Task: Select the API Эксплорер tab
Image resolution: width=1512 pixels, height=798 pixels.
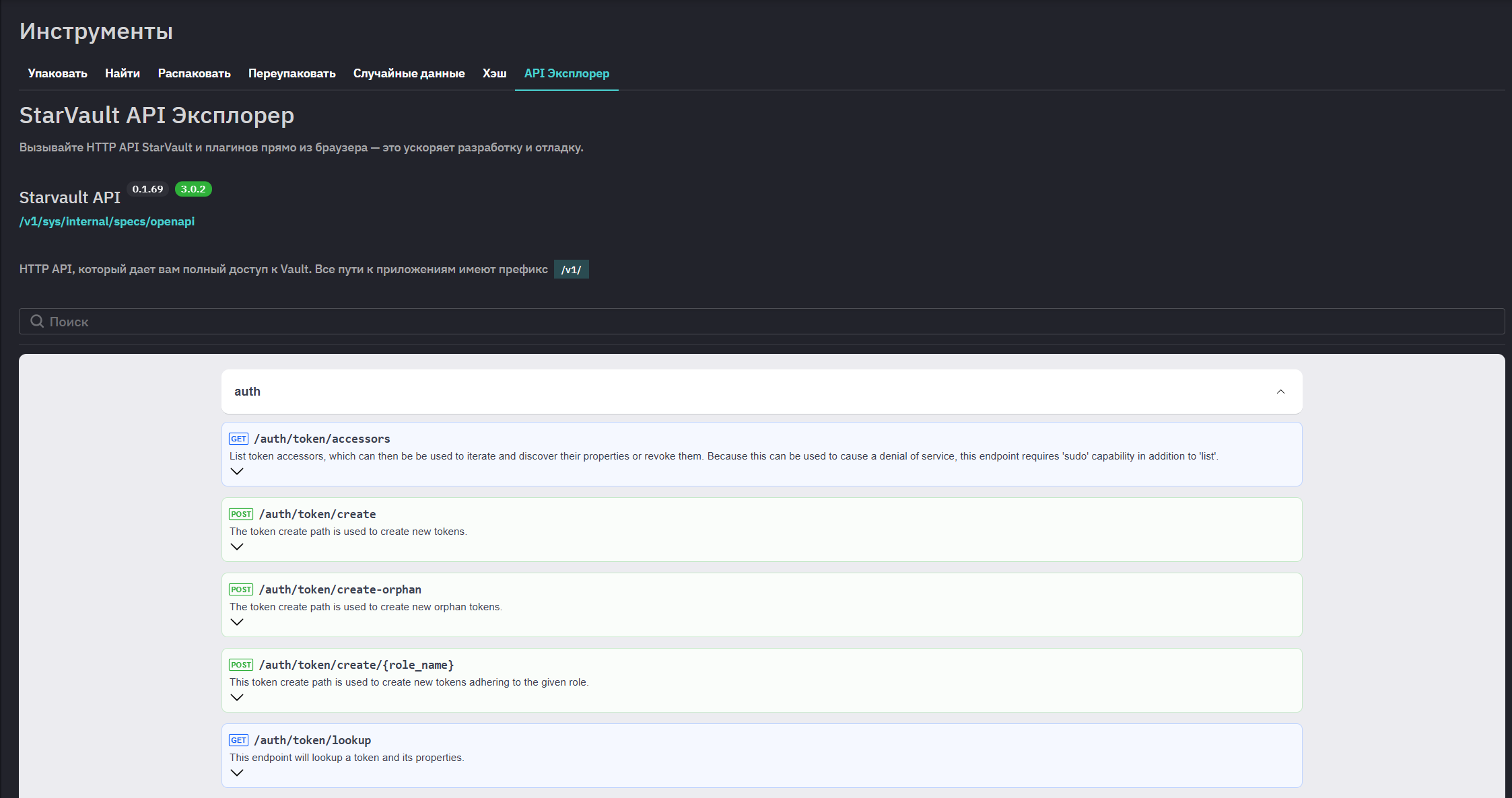Action: coord(567,73)
